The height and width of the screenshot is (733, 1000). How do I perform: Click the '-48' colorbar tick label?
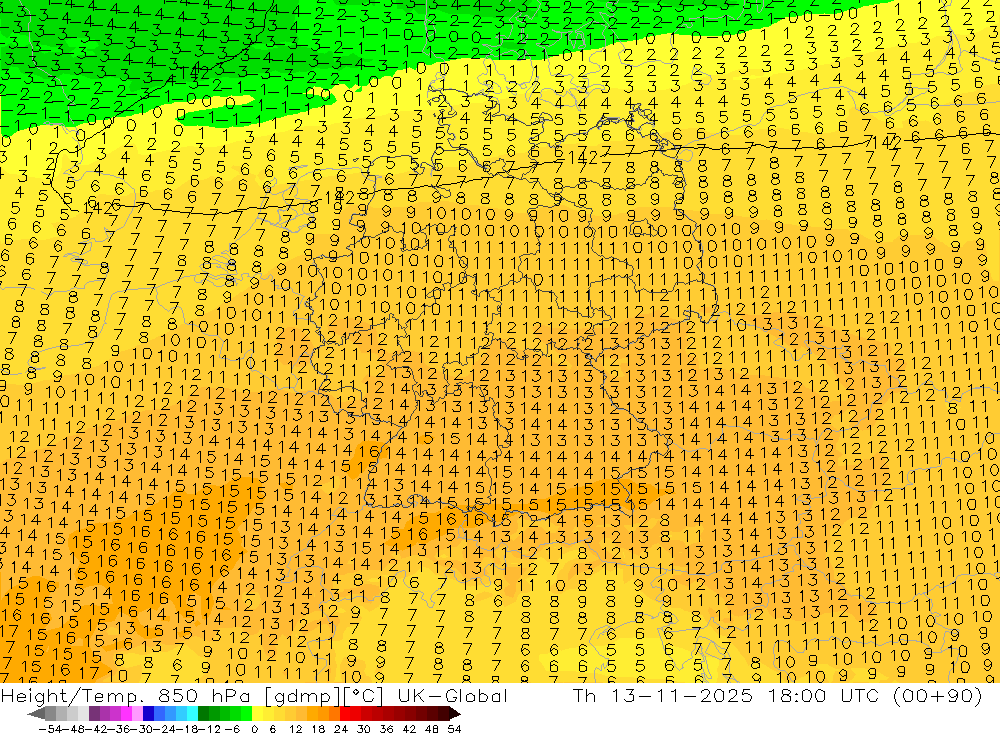tap(73, 729)
